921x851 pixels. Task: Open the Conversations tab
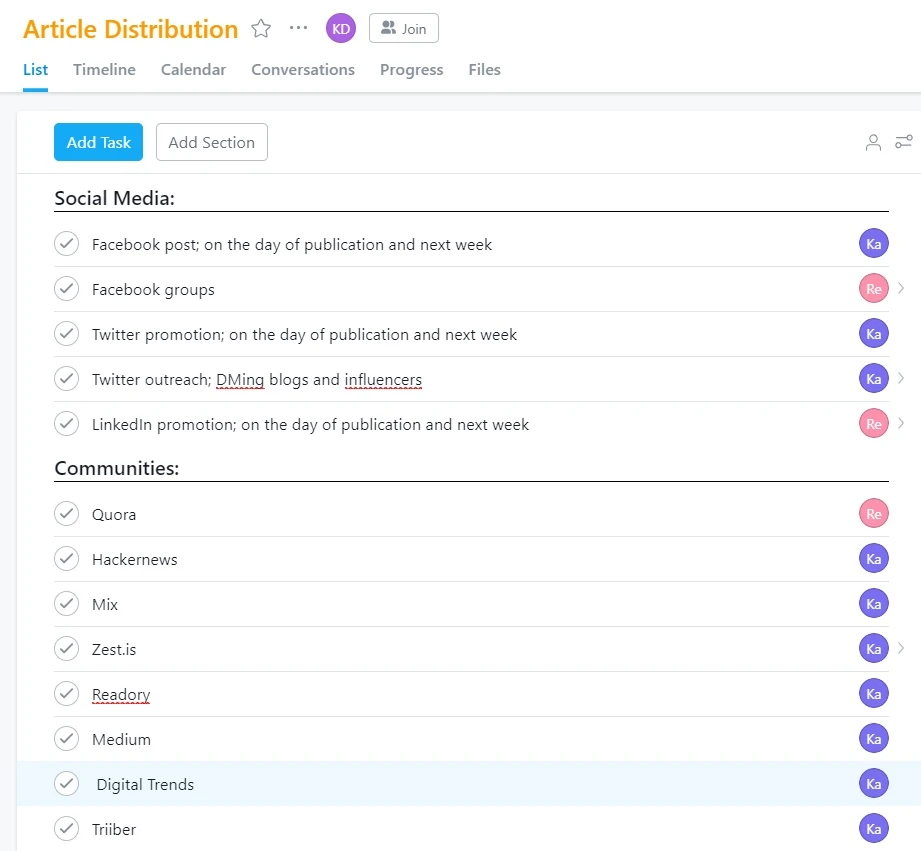coord(302,70)
